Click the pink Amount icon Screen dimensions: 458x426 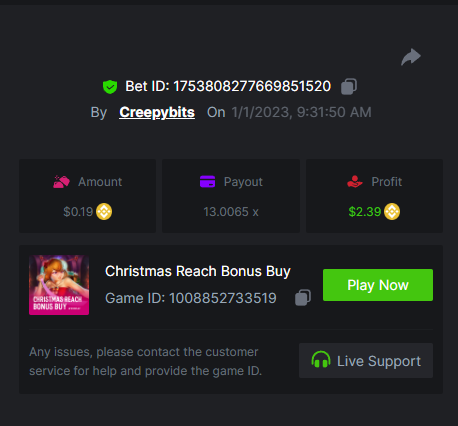tap(61, 182)
